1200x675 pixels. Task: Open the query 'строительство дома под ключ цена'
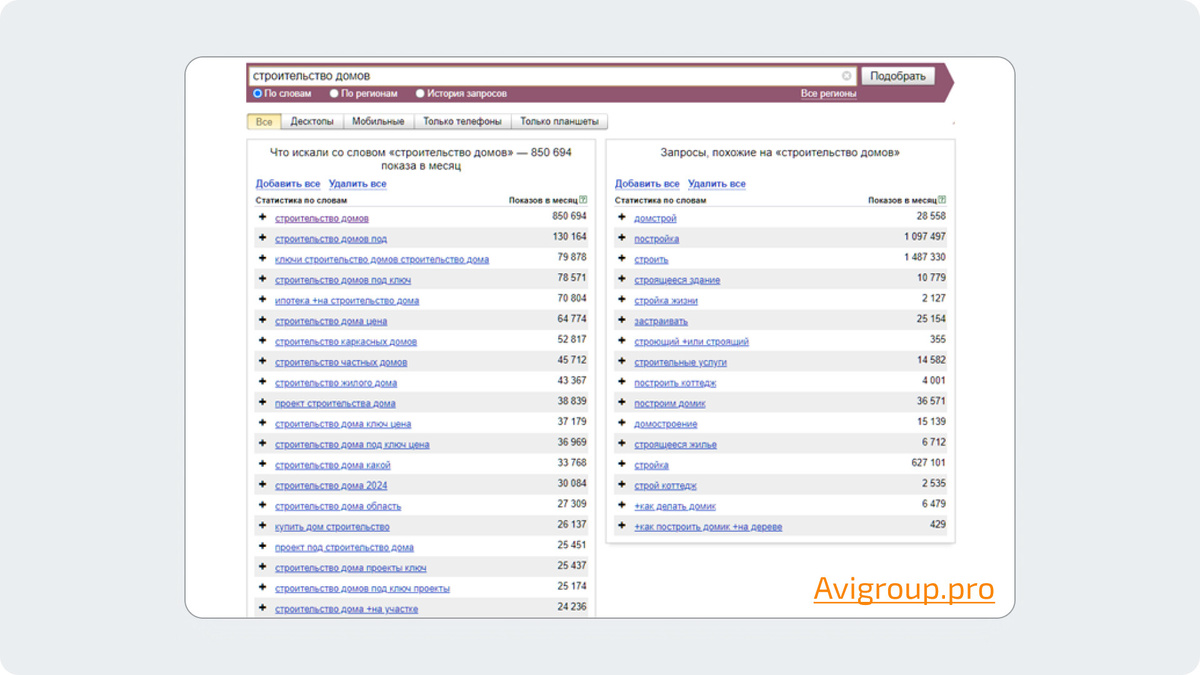[x=352, y=444]
